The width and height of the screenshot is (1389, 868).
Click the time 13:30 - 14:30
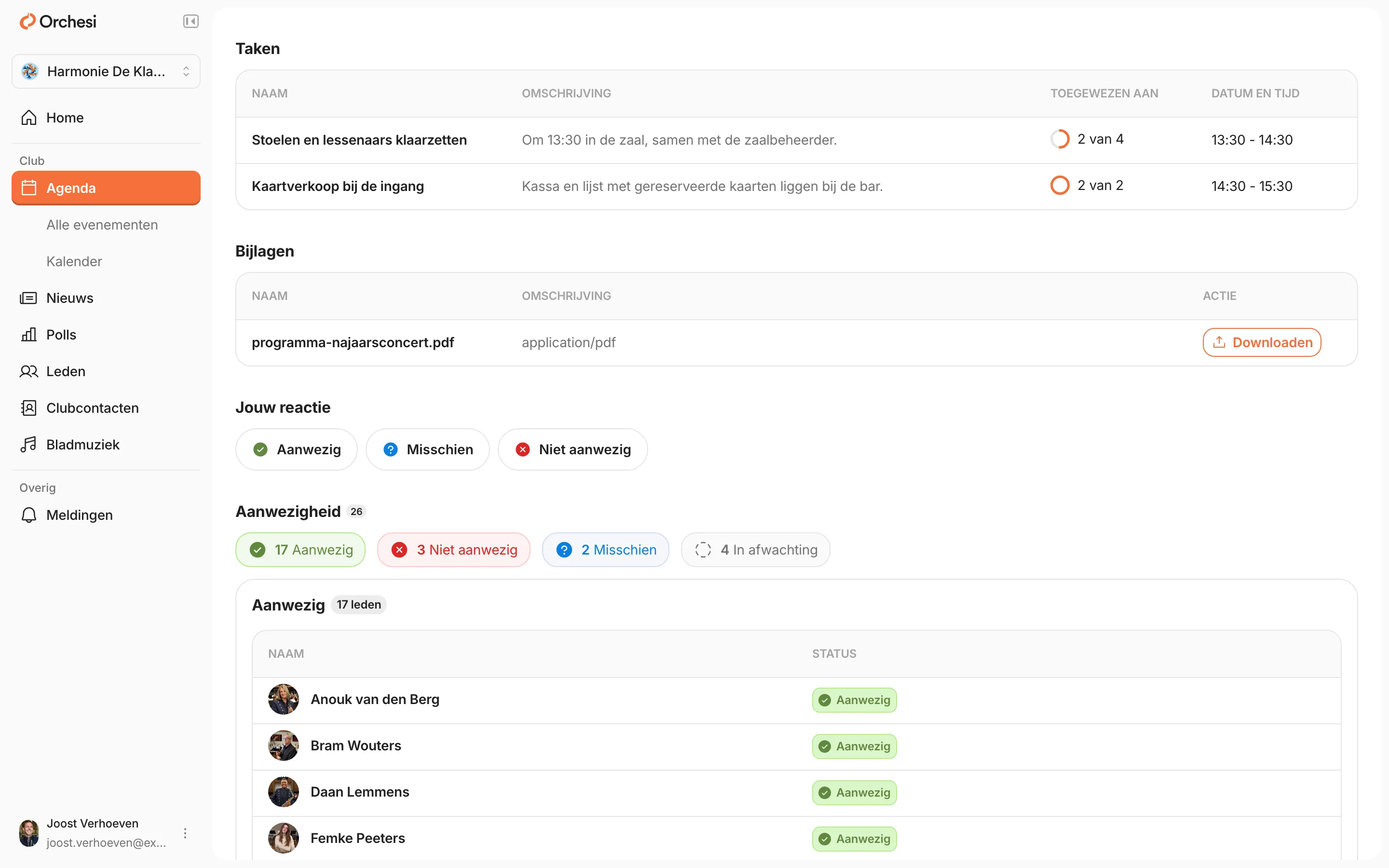[x=1252, y=140]
